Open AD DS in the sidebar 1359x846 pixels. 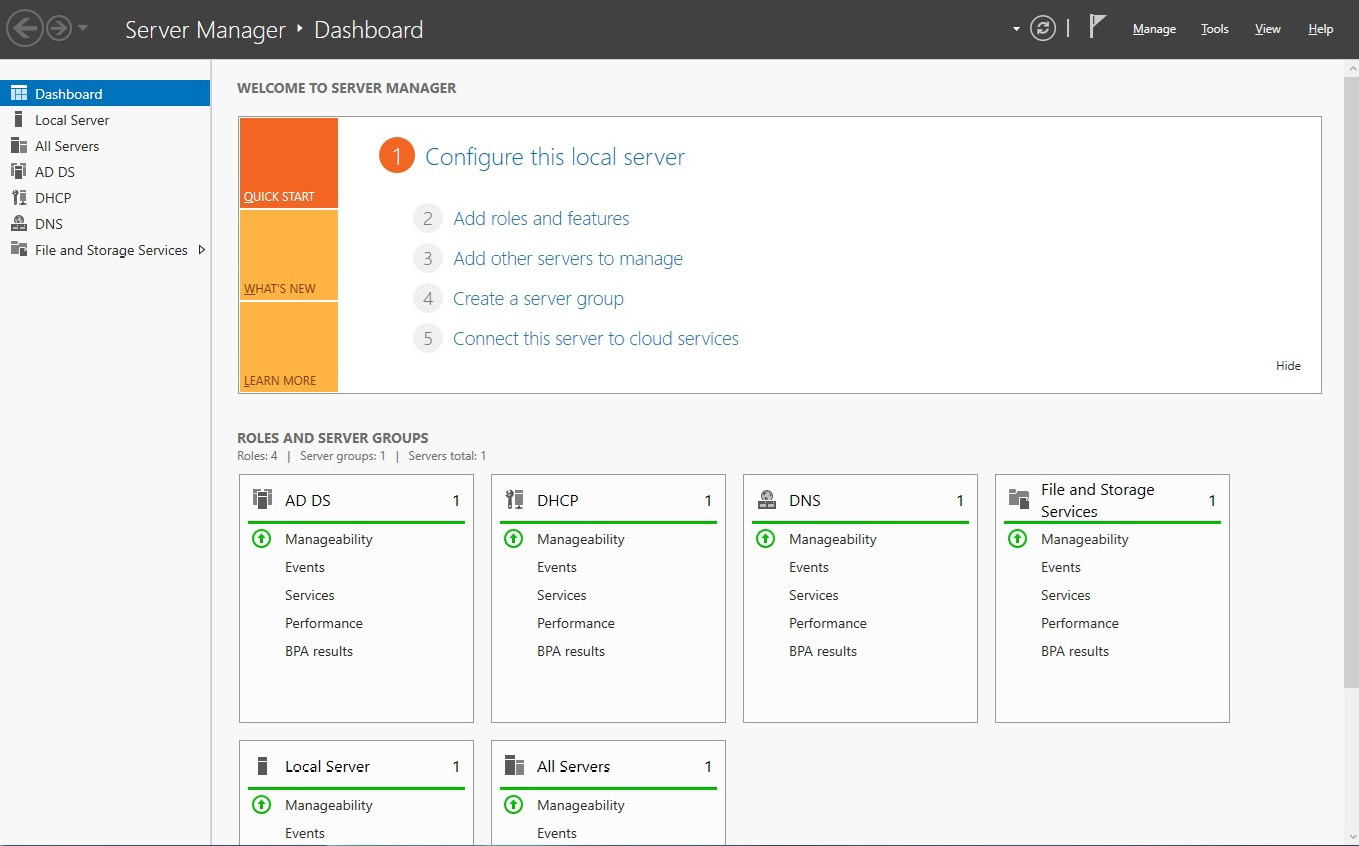(x=105, y=171)
